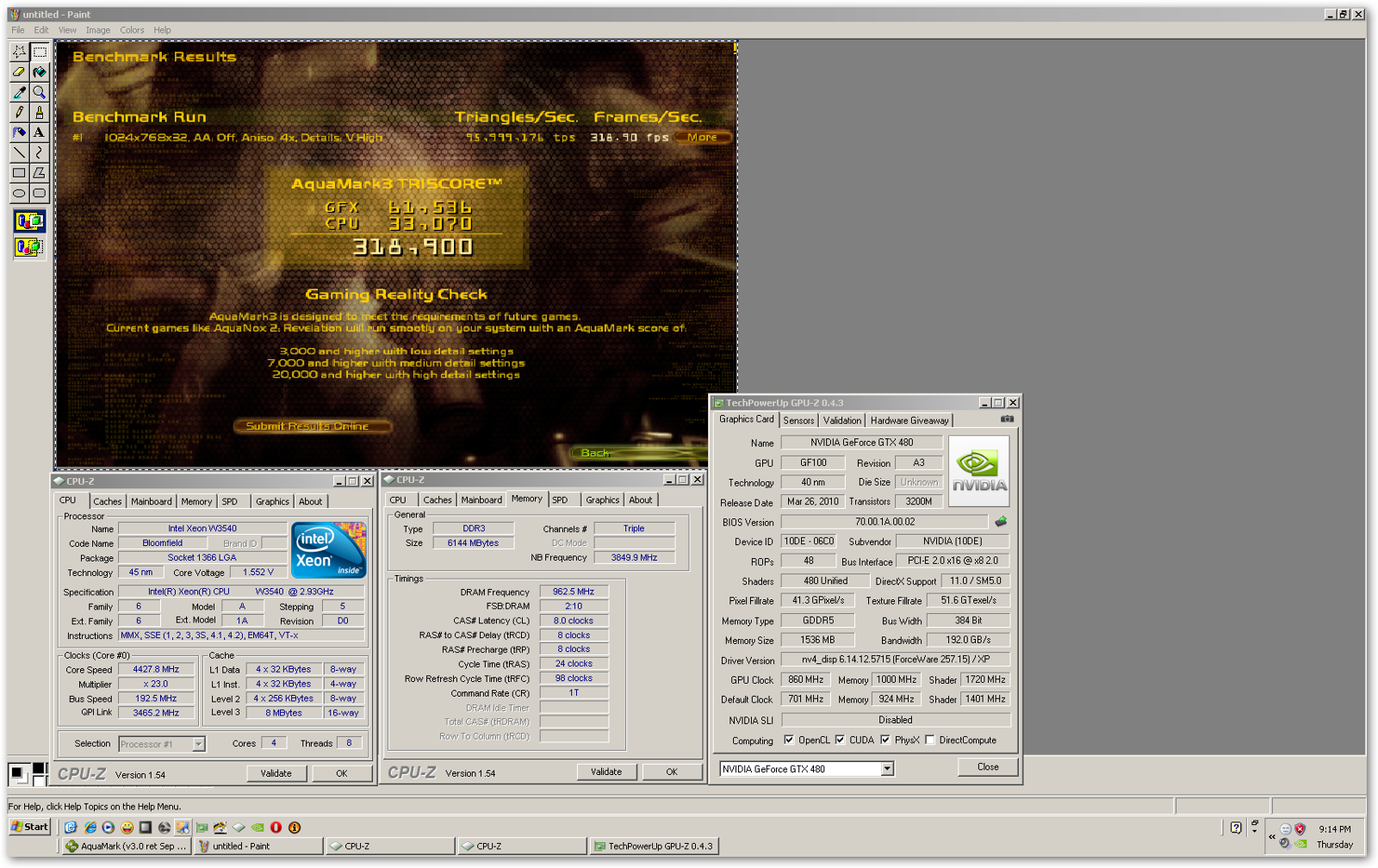Screen dimensions: 1378x868
Task: Open Processor #1 selection dropdown in CPU-Z
Action: click(199, 744)
